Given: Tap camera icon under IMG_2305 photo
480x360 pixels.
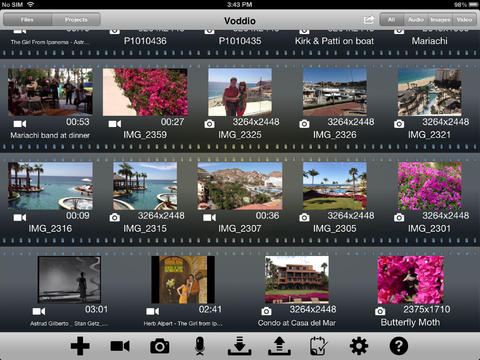Looking at the screenshot, I should (x=304, y=218).
